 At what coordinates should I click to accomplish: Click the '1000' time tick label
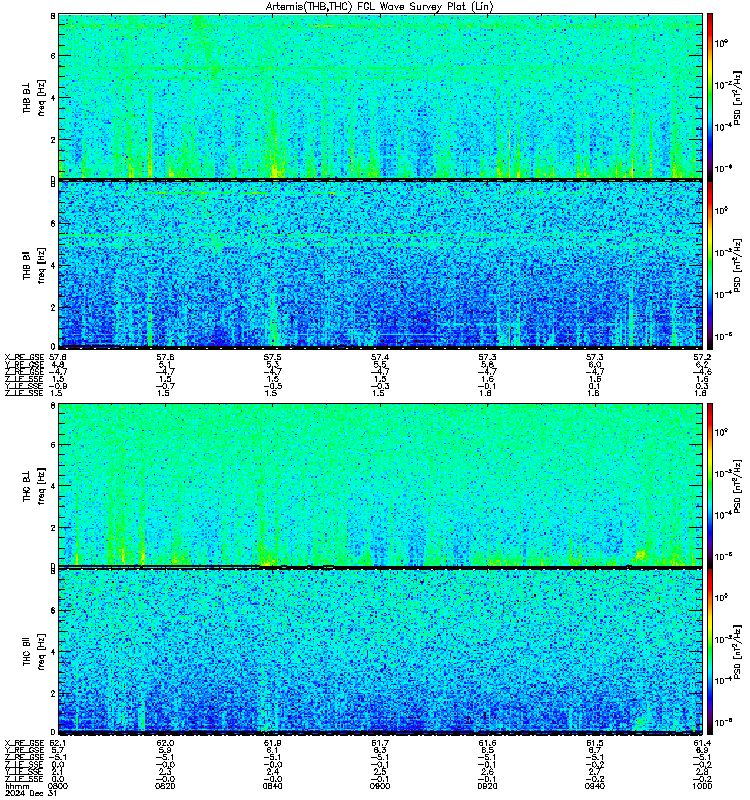point(702,786)
